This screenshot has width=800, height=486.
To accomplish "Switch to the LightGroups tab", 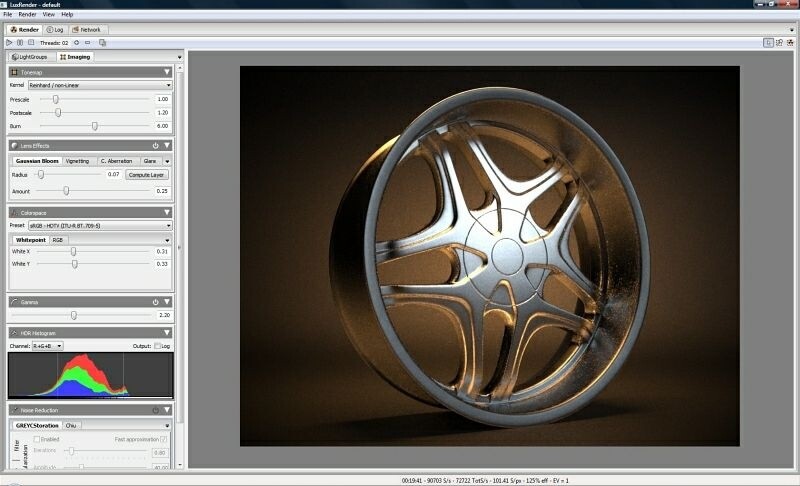I will (x=30, y=57).
